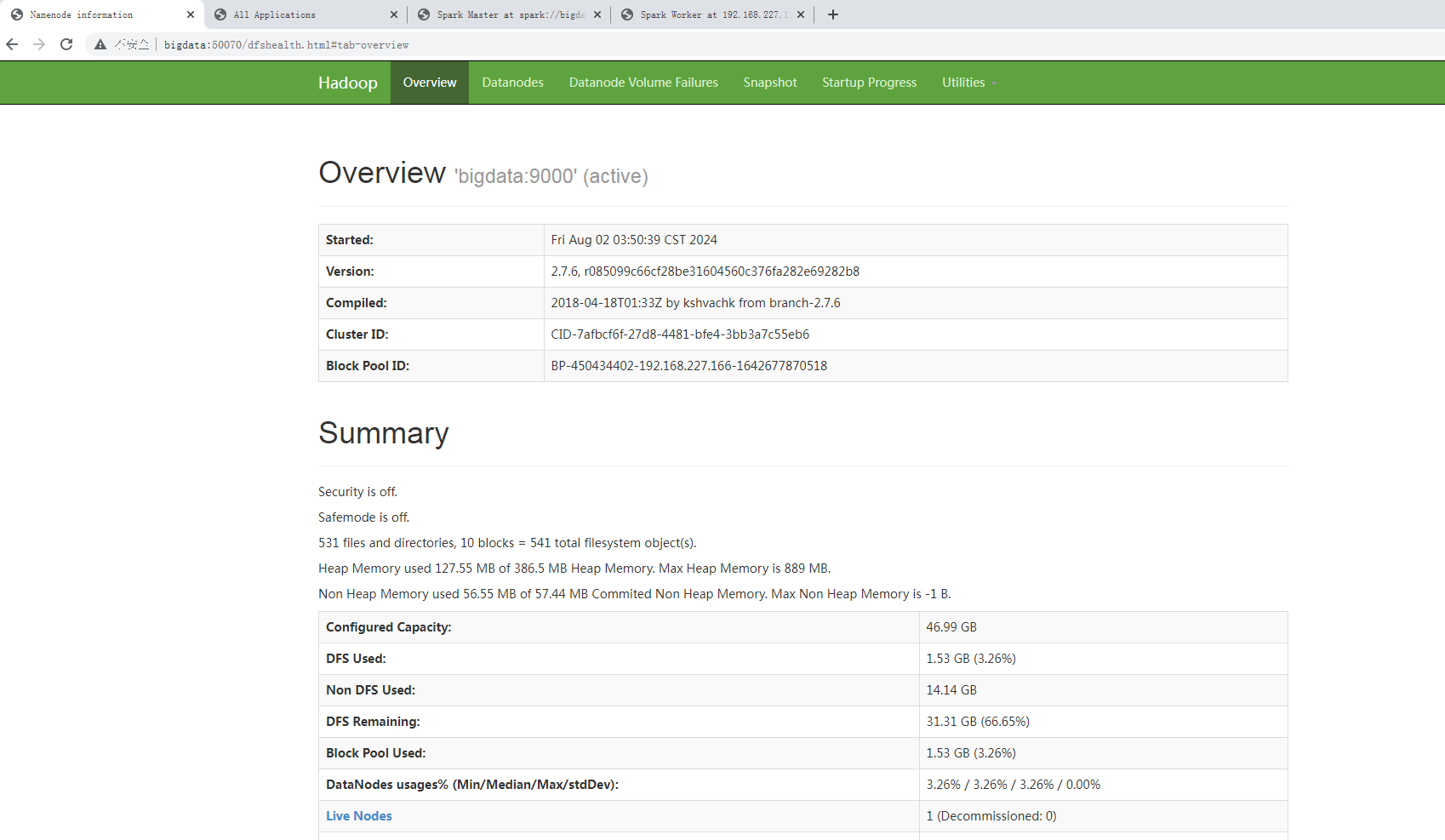Screen dimensions: 1445x840
Task: Click the 'Fri Aug 02 03:50:39 CST 2024' value
Action: [x=634, y=240]
